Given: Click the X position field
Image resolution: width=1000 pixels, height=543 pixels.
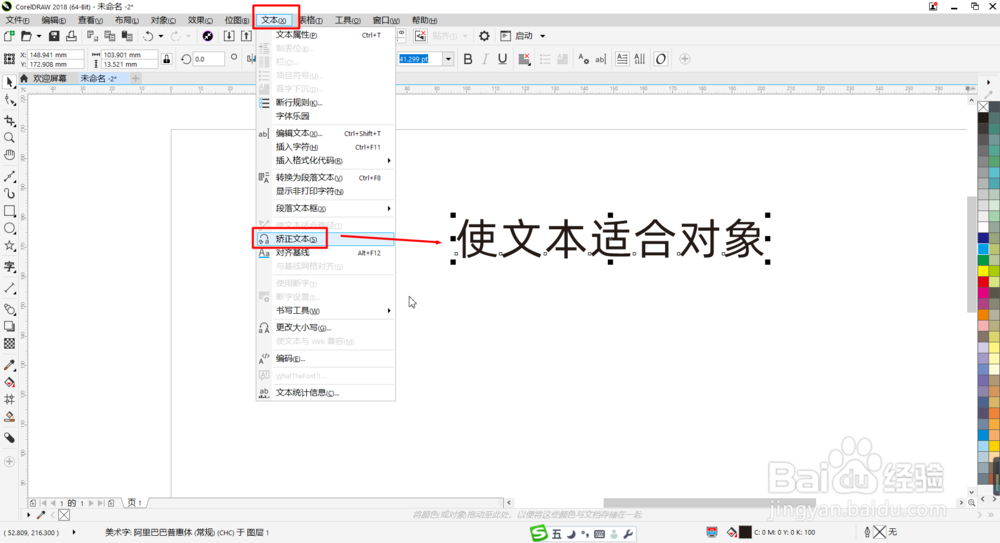Looking at the screenshot, I should [x=56, y=55].
